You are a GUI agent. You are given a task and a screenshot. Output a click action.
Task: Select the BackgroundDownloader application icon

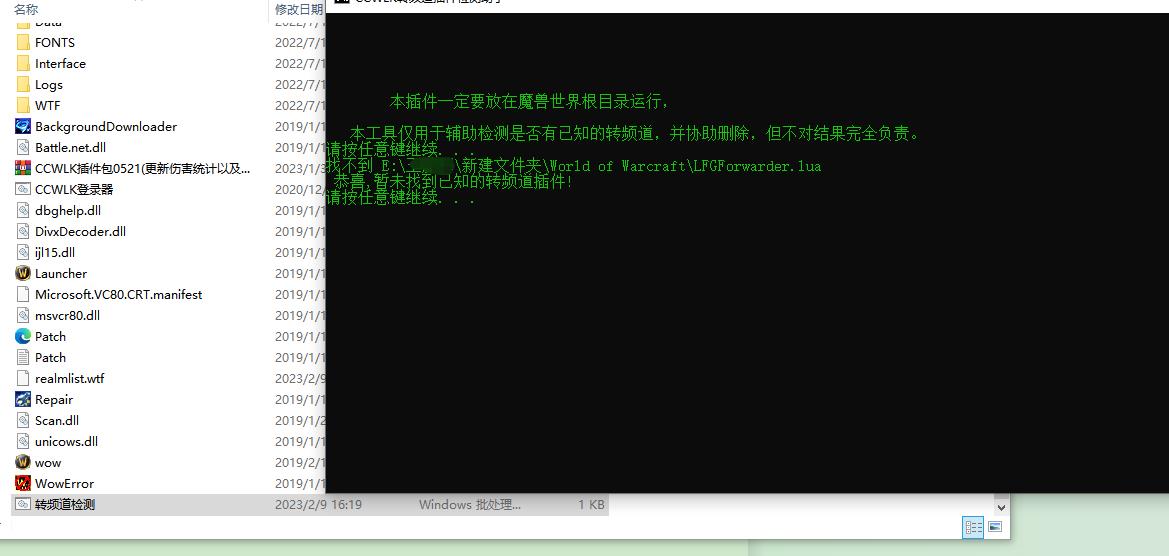coord(23,127)
